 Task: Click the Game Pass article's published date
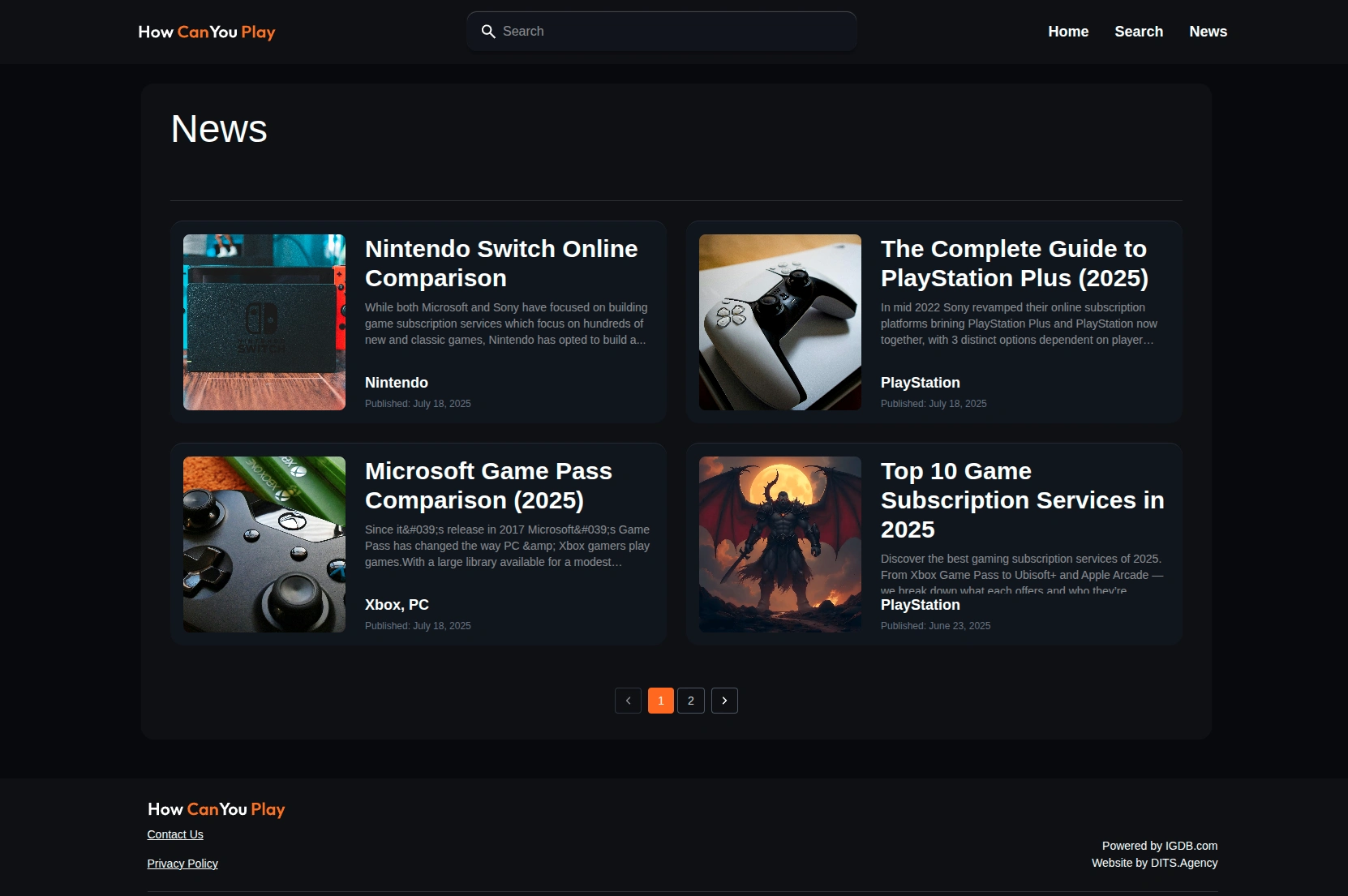click(418, 626)
